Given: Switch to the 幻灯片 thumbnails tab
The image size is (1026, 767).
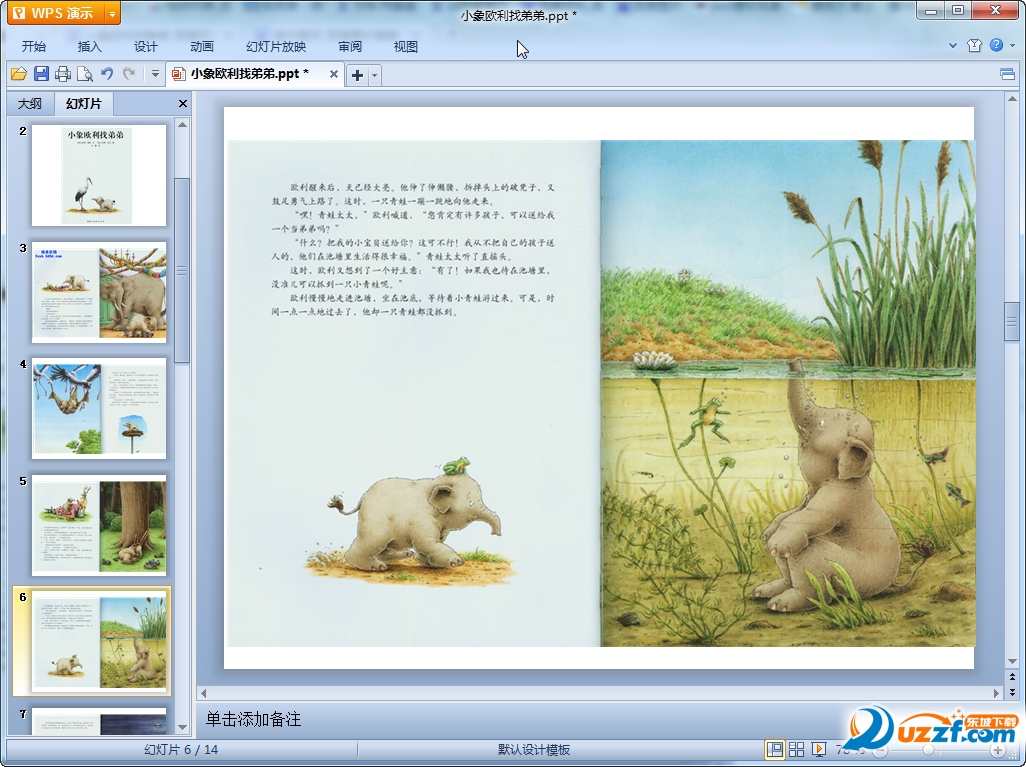Looking at the screenshot, I should 84,103.
